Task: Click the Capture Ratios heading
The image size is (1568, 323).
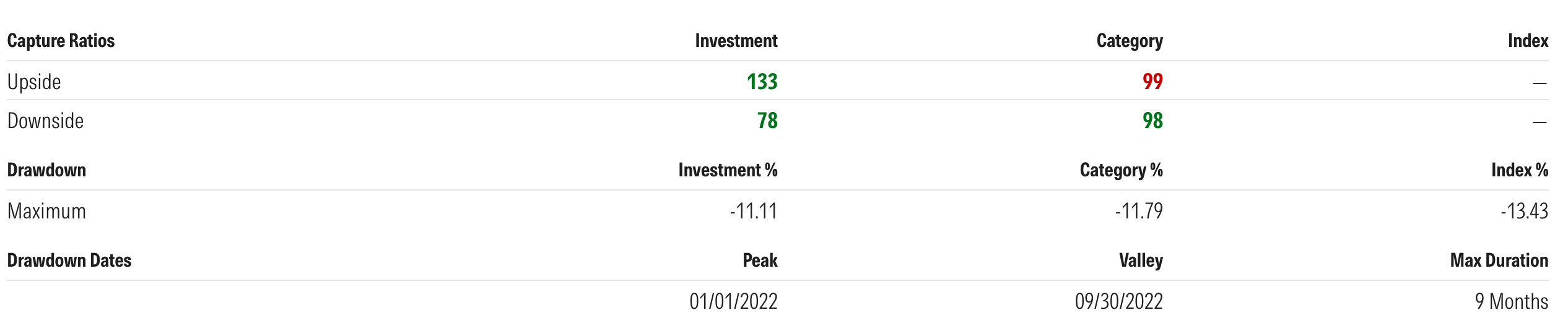Action: coord(61,41)
